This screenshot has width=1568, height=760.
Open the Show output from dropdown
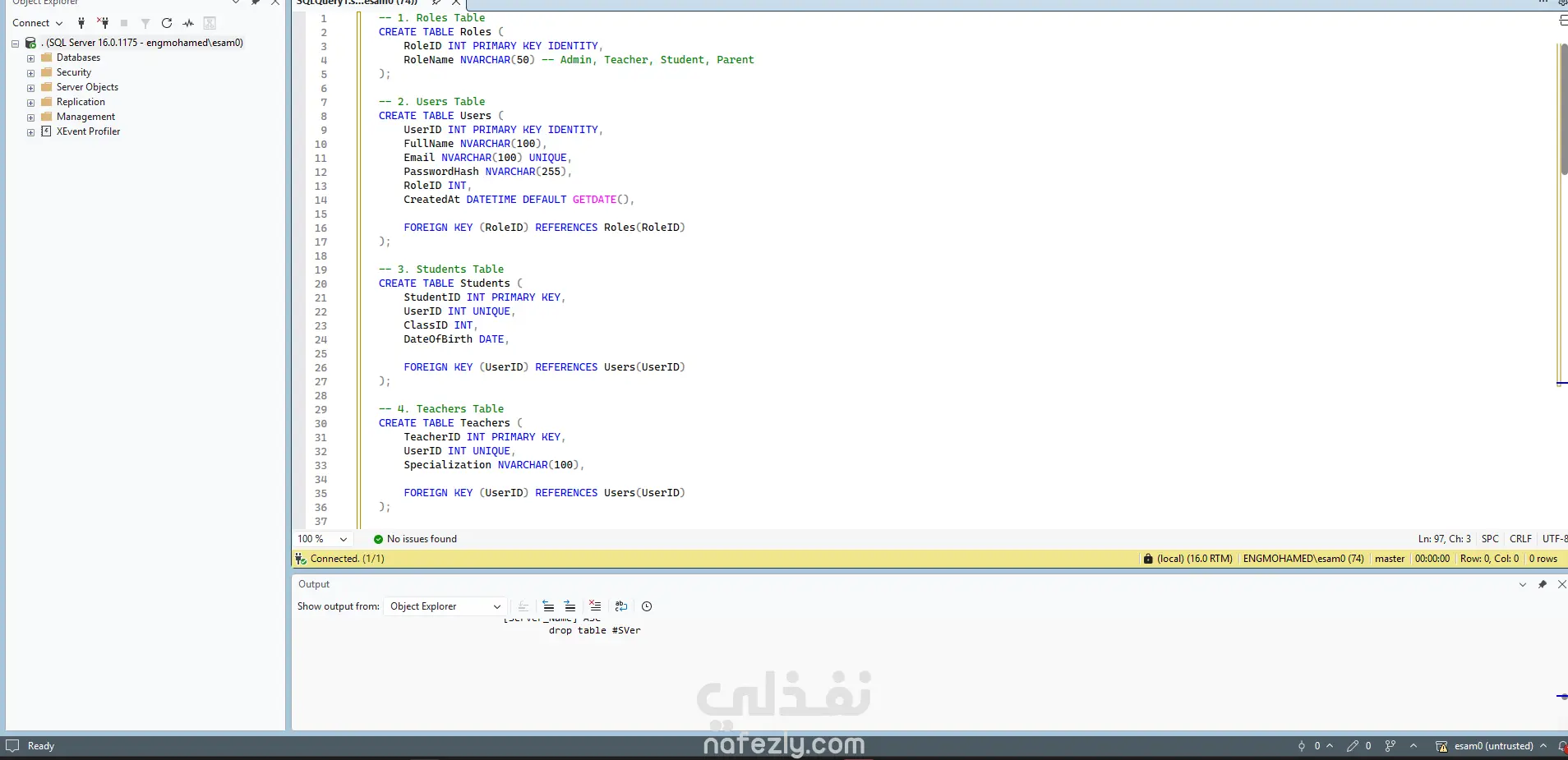click(x=445, y=606)
